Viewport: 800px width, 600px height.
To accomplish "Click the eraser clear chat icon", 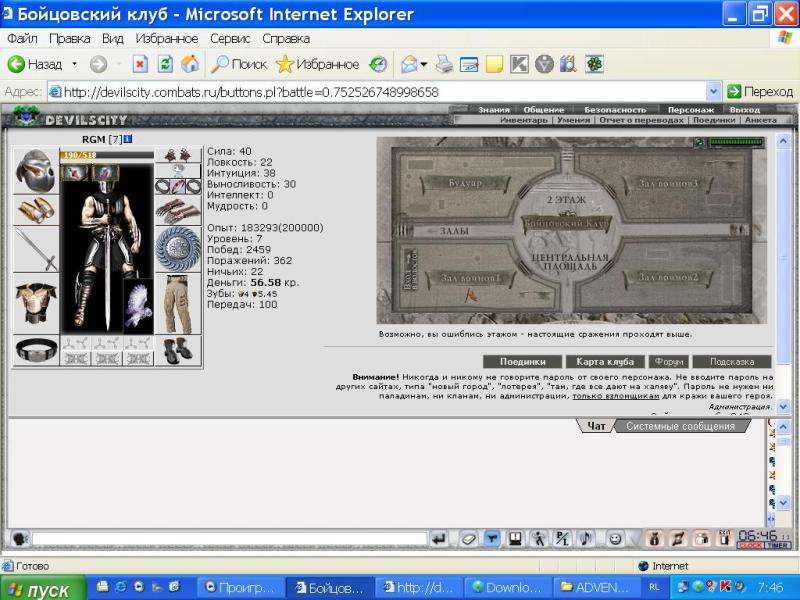I will pos(468,538).
